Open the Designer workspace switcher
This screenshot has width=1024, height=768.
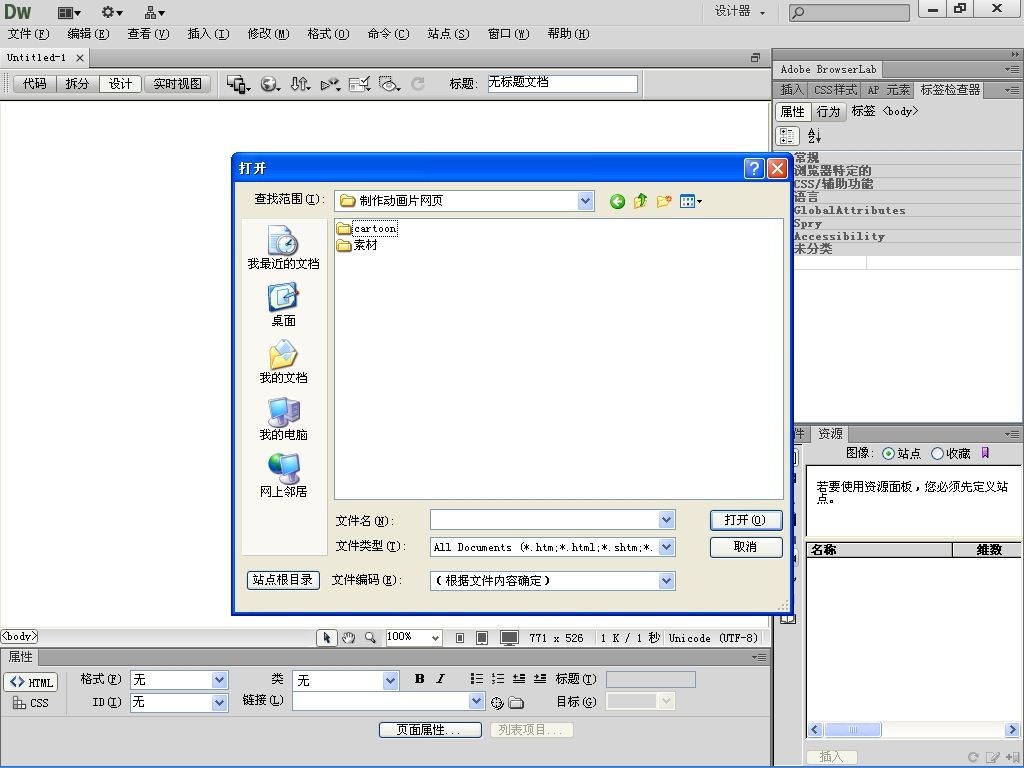(740, 12)
